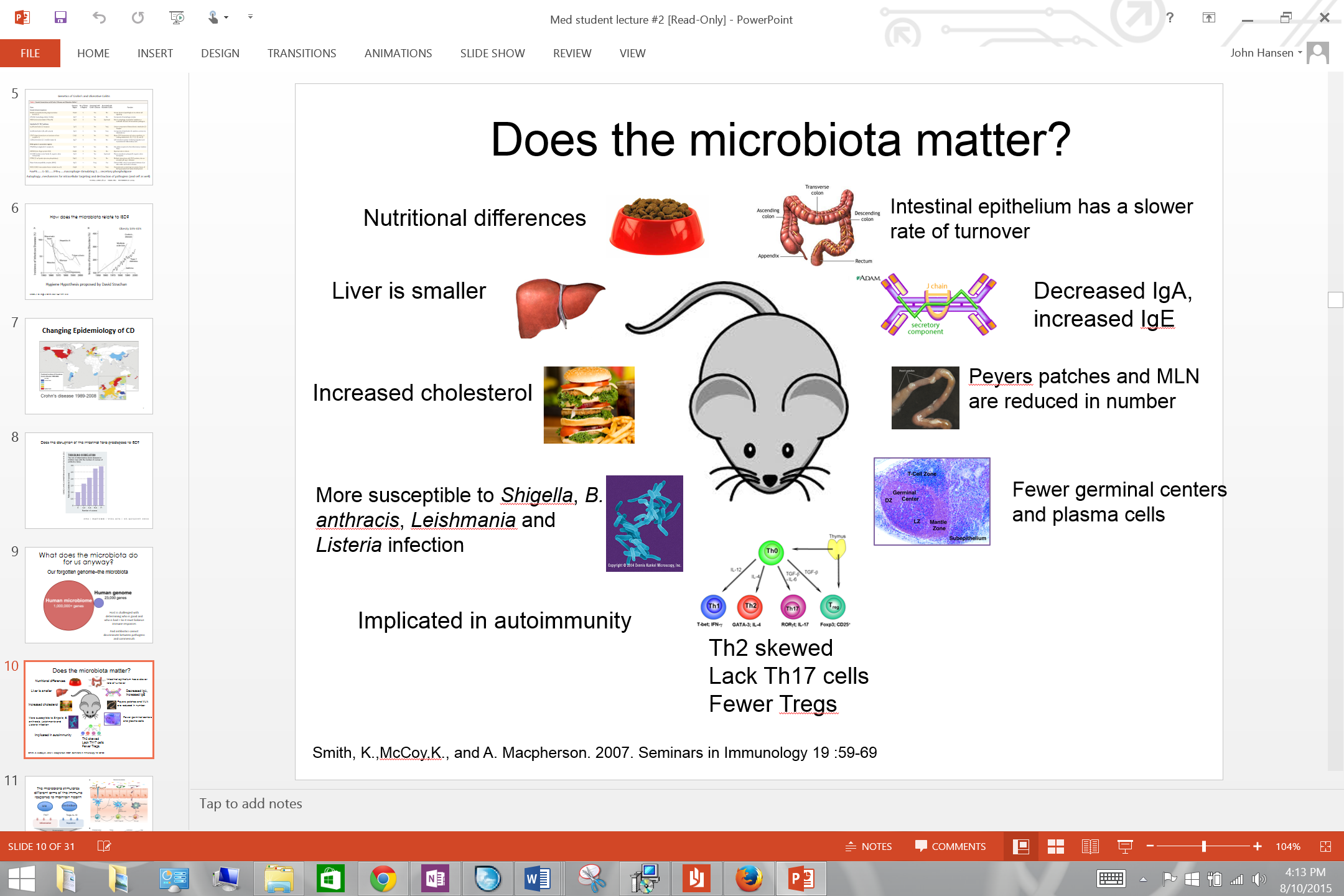This screenshot has height=896, width=1344.
Task: Open Reading View from status bar
Action: pyautogui.click(x=1090, y=846)
